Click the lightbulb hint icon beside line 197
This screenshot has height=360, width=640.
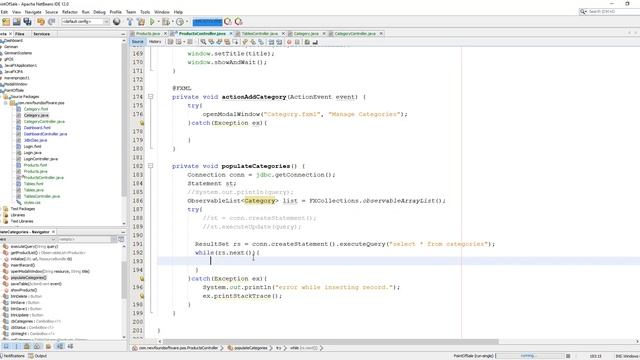pyautogui.click(x=142, y=296)
